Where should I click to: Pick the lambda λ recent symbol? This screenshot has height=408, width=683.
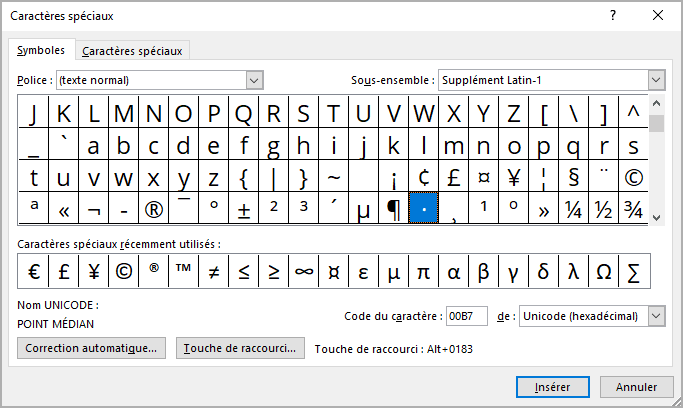pos(574,271)
